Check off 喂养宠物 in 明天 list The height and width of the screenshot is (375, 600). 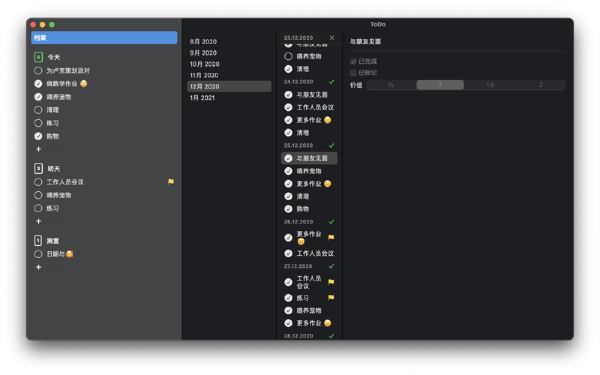click(38, 195)
